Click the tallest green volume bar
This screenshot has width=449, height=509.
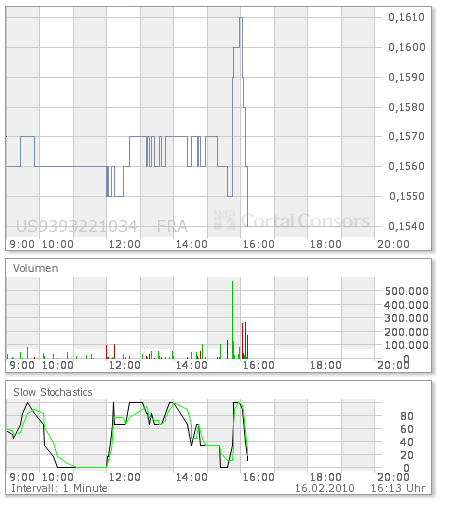tap(232, 320)
